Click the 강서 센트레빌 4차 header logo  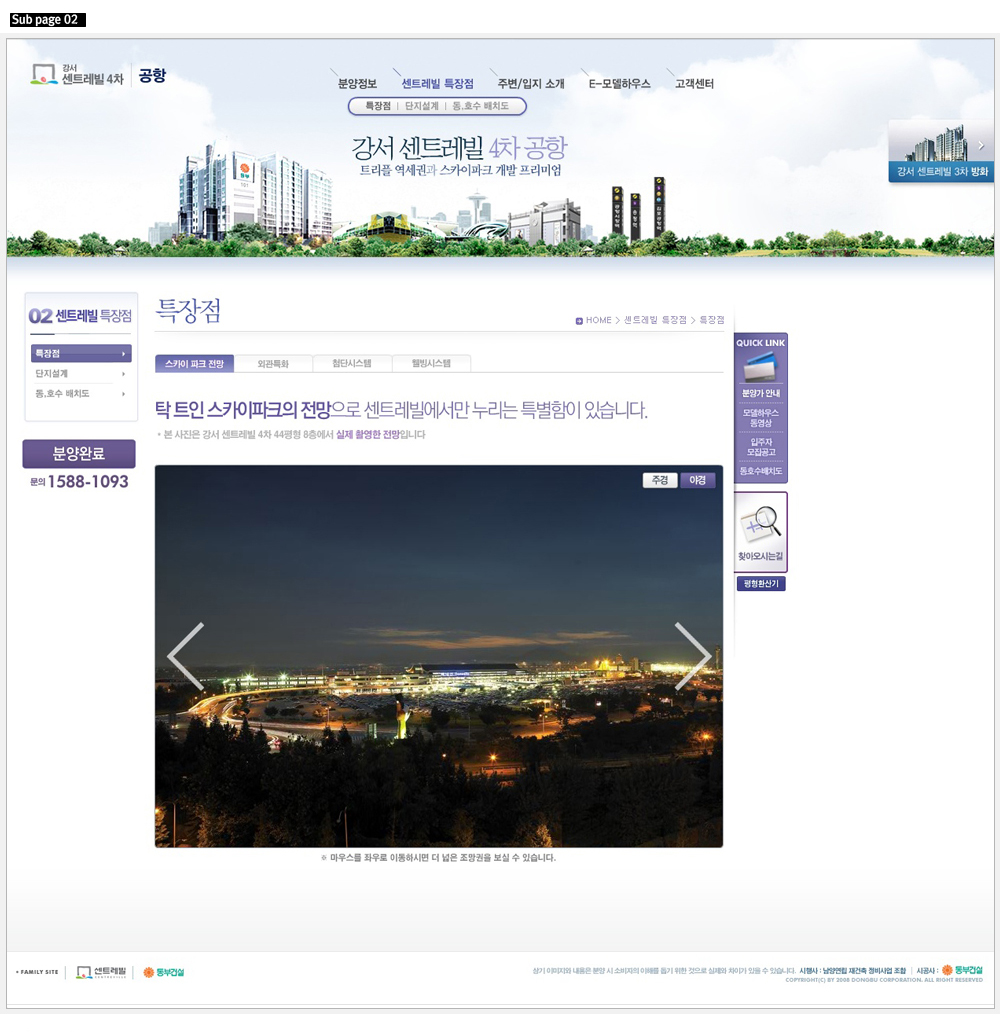98,75
